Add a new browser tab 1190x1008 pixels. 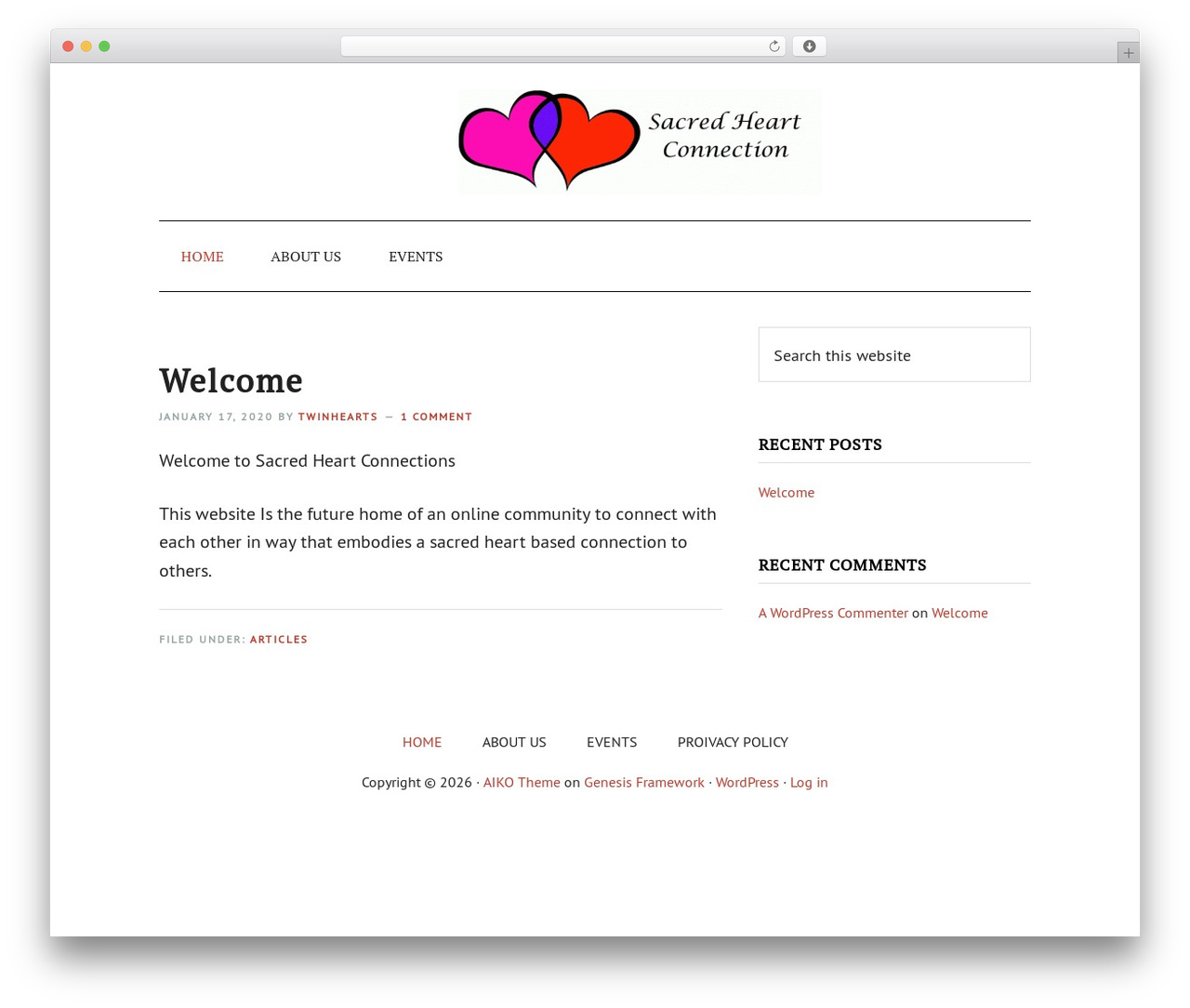1128,53
